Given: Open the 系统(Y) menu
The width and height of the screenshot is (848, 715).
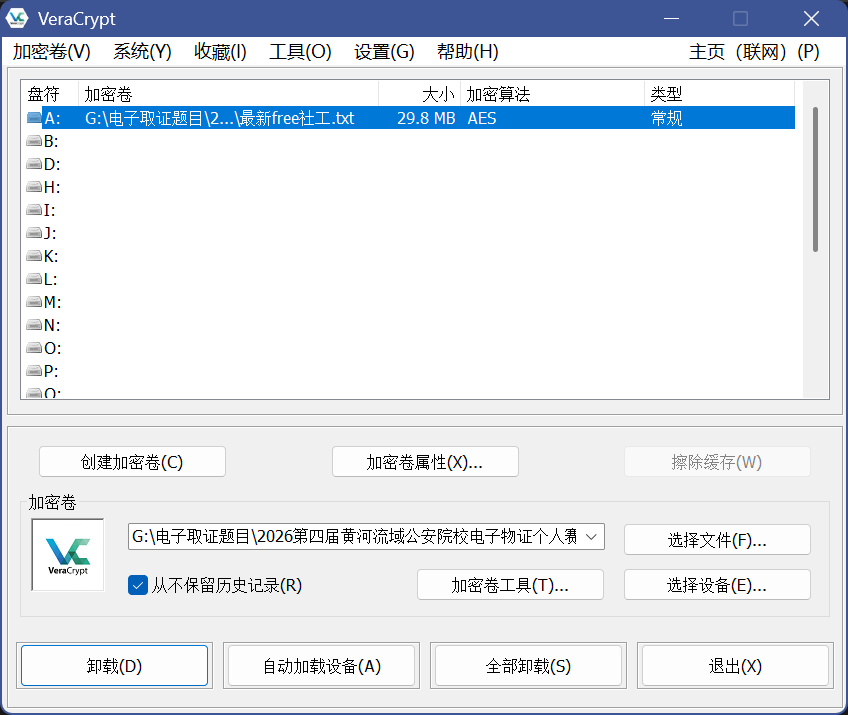Looking at the screenshot, I should coord(142,52).
